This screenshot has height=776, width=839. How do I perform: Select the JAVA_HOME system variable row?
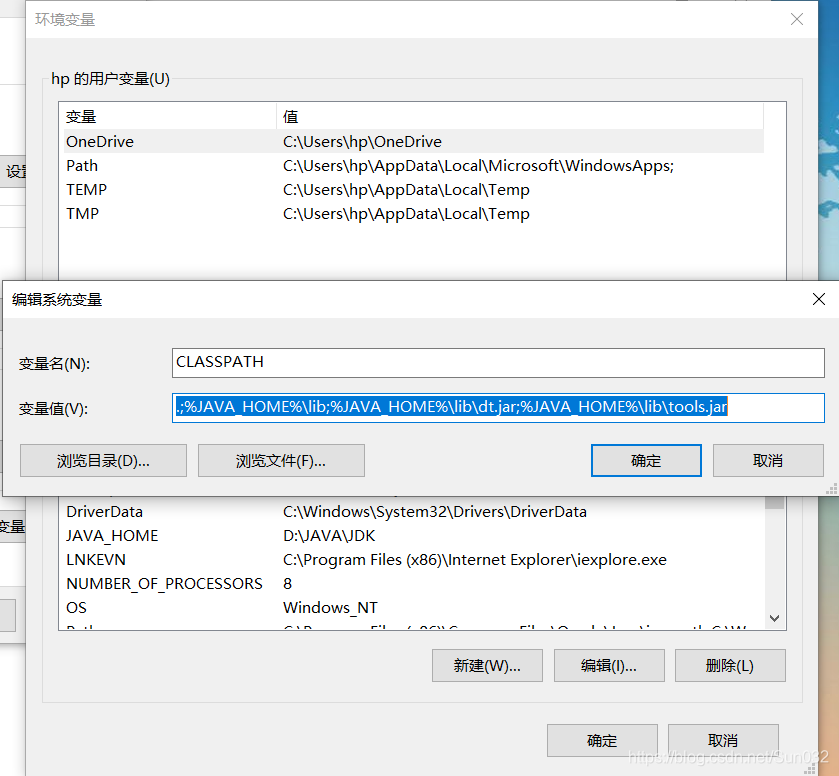coord(414,536)
